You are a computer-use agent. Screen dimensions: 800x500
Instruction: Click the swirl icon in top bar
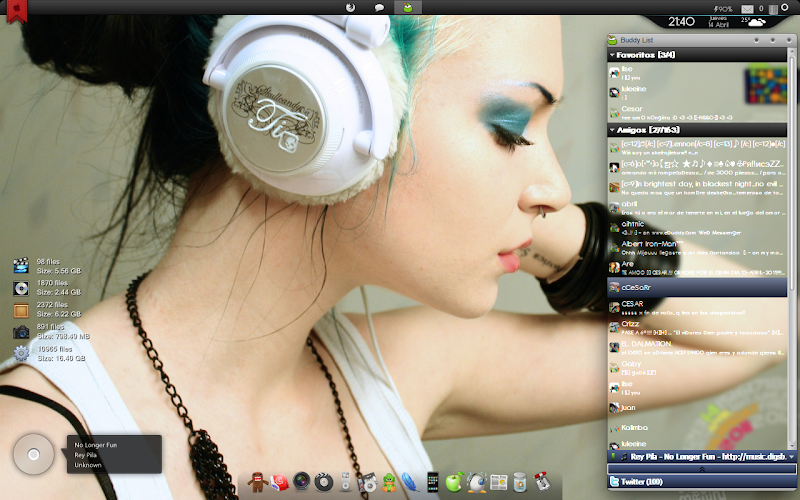[x=351, y=7]
